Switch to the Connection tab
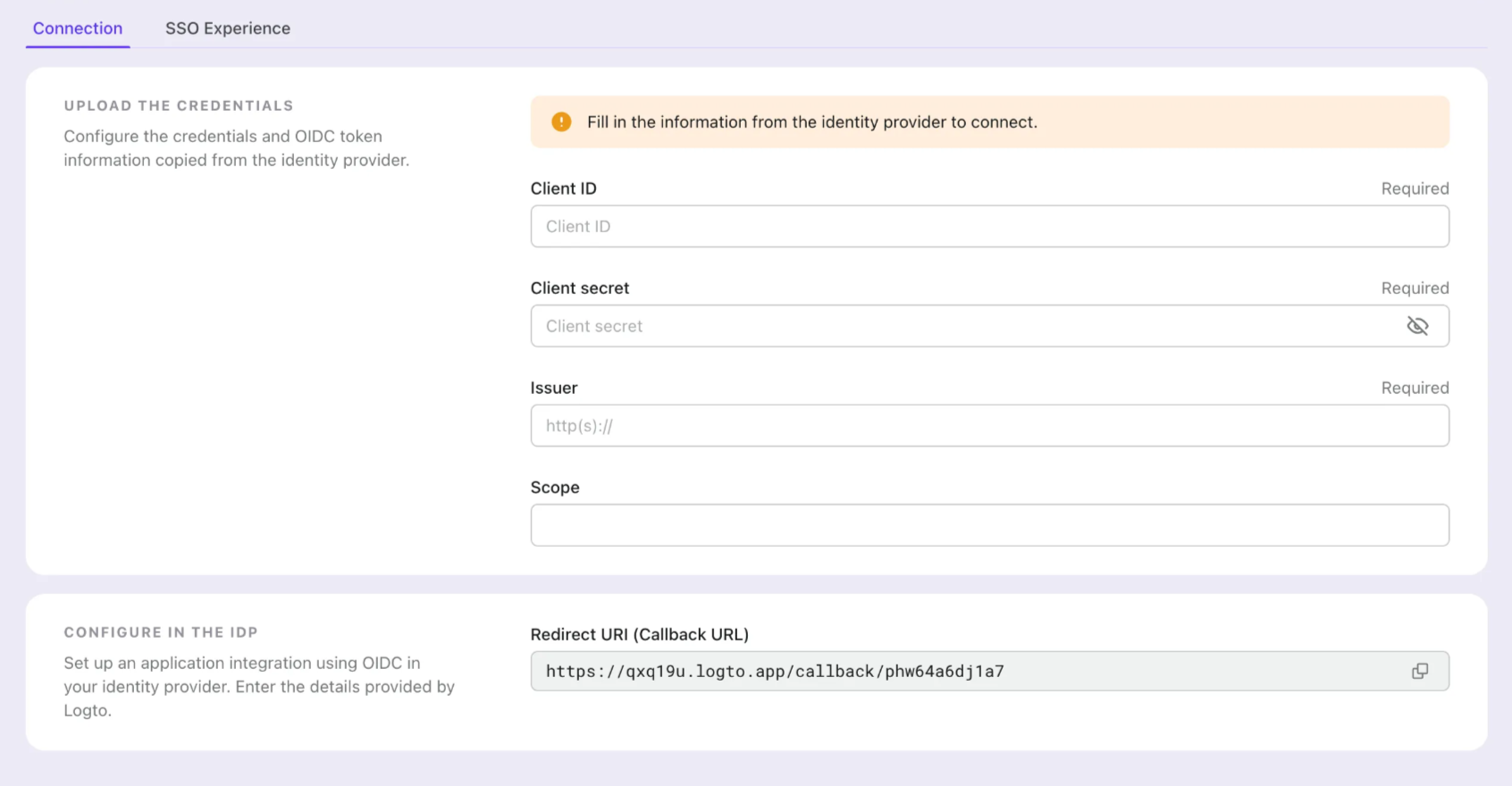Viewport: 1512px width, 786px height. [78, 29]
